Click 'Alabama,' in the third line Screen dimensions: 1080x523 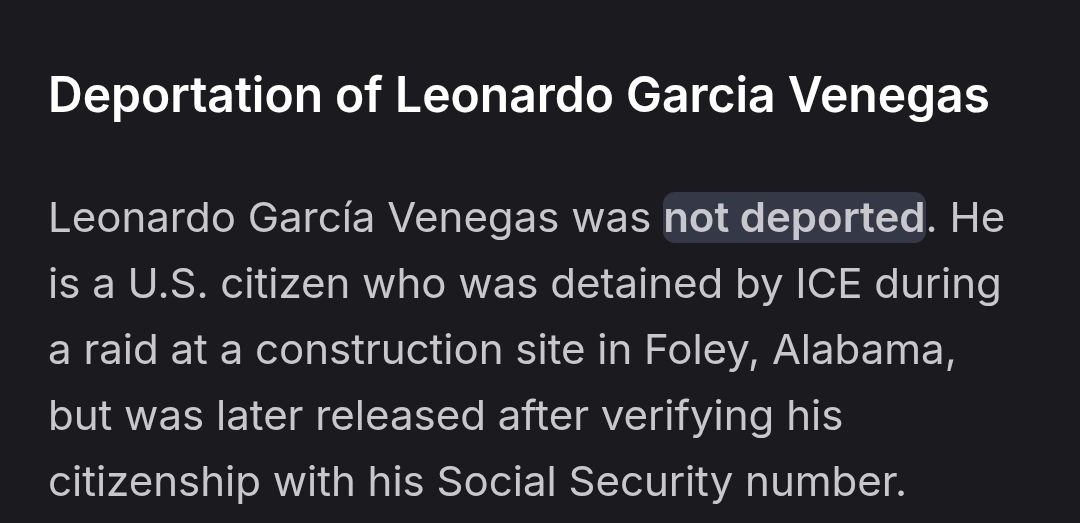point(864,349)
